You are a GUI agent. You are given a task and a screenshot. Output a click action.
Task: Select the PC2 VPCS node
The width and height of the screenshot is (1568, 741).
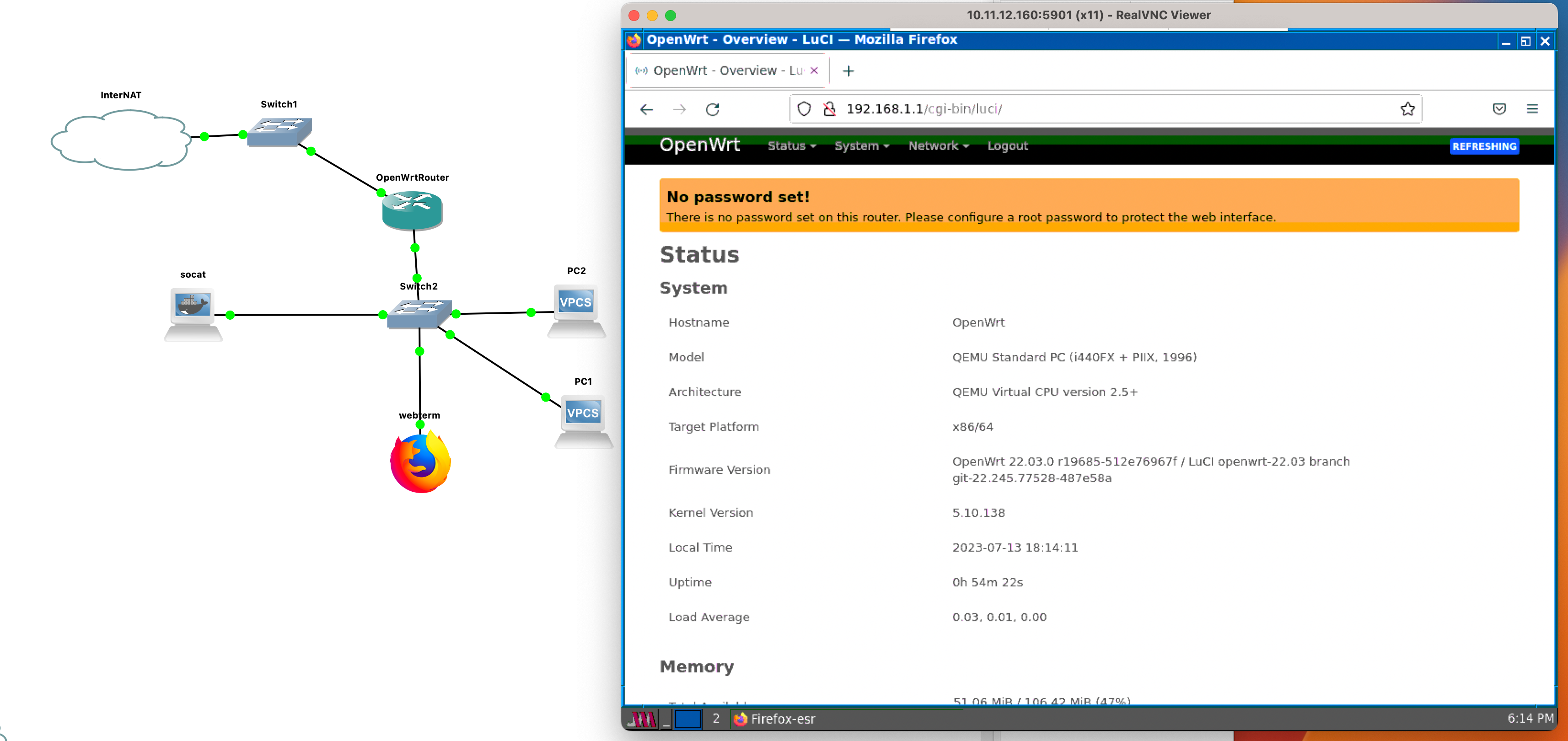pyautogui.click(x=575, y=303)
